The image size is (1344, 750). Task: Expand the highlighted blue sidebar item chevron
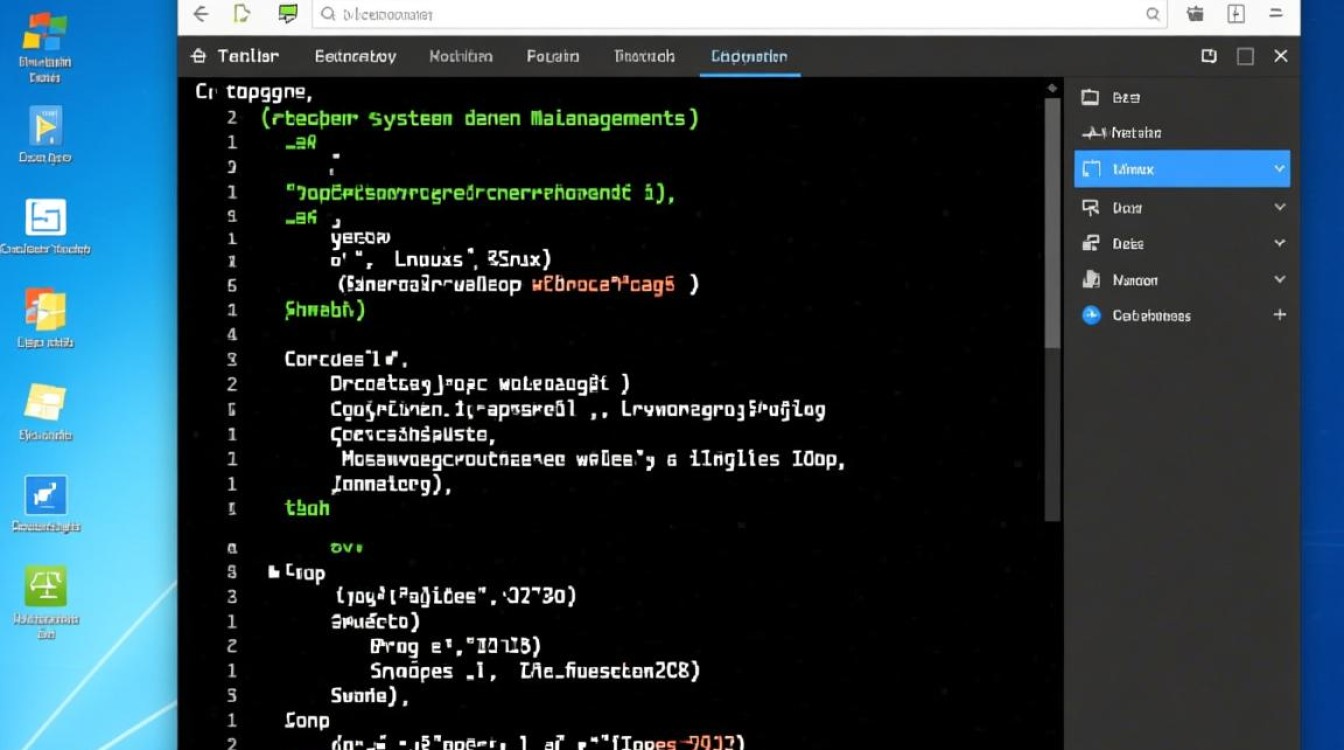[x=1279, y=170]
